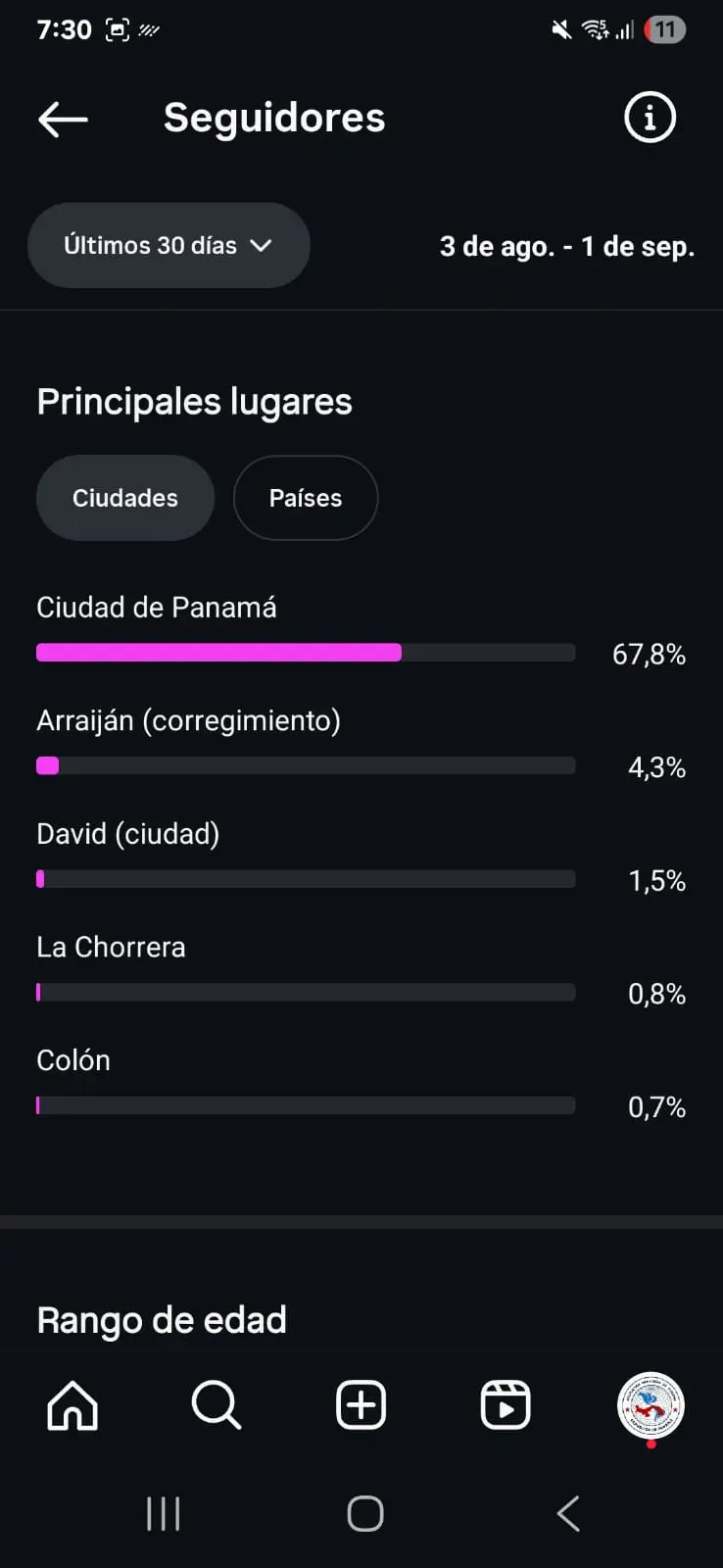This screenshot has height=1568, width=723.
Task: Tap the create new post icon
Action: click(x=361, y=1406)
